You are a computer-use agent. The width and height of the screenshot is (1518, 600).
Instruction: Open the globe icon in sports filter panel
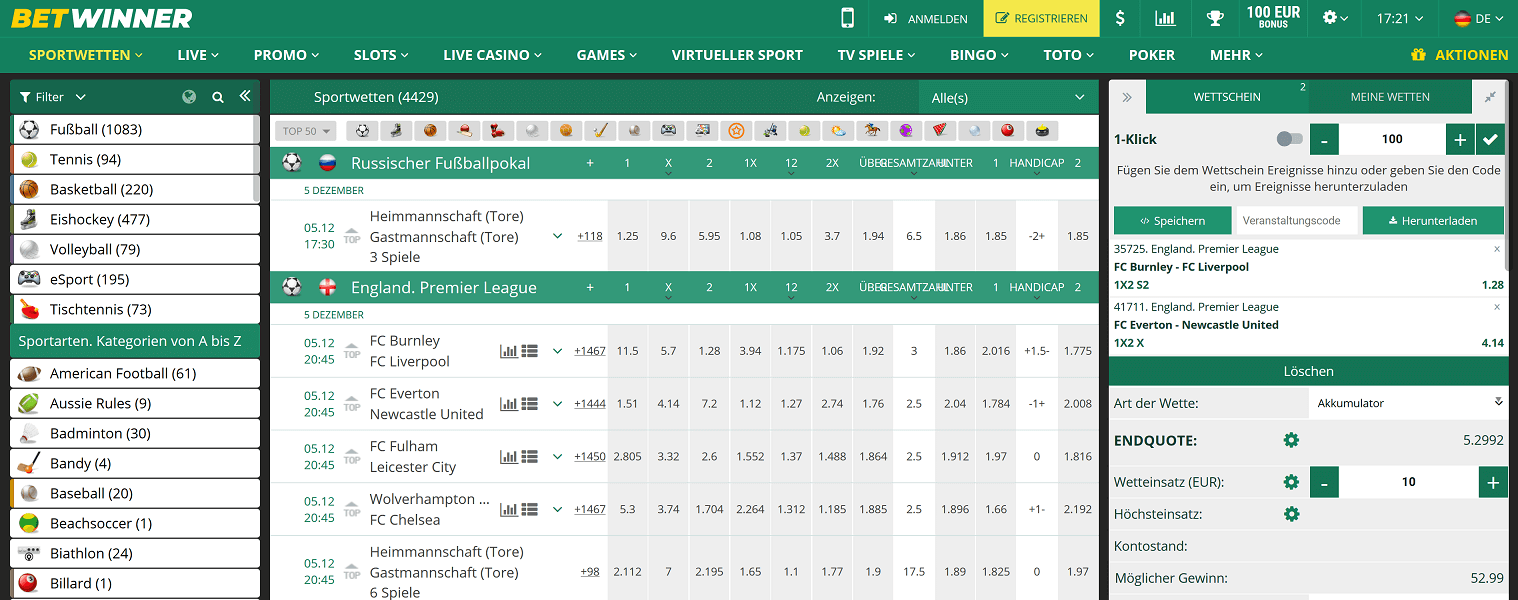point(190,97)
